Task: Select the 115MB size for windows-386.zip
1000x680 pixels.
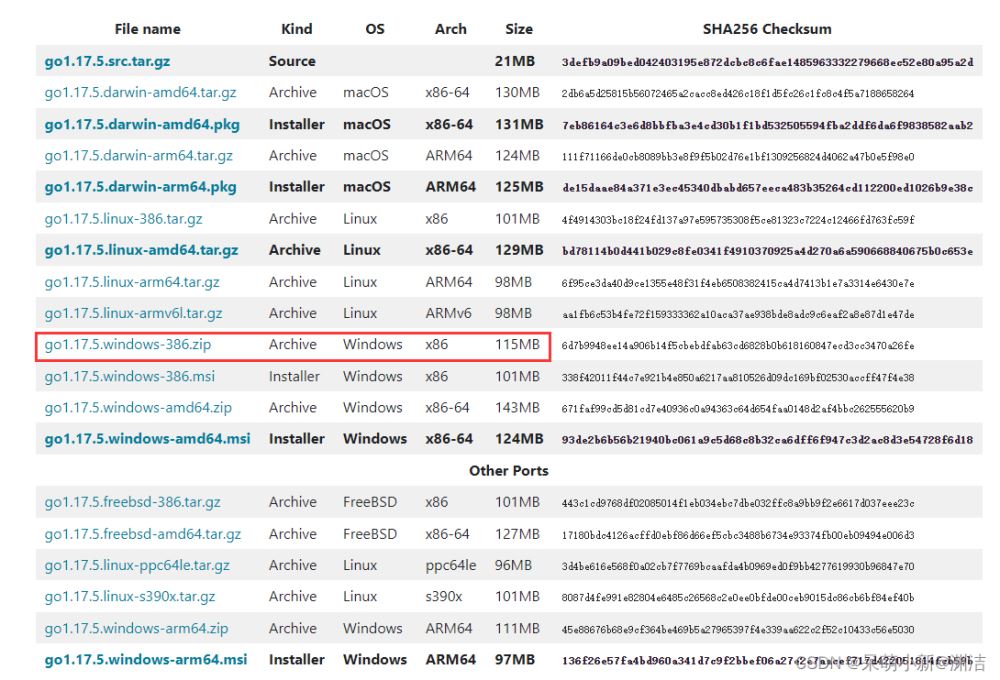Action: pyautogui.click(x=517, y=344)
